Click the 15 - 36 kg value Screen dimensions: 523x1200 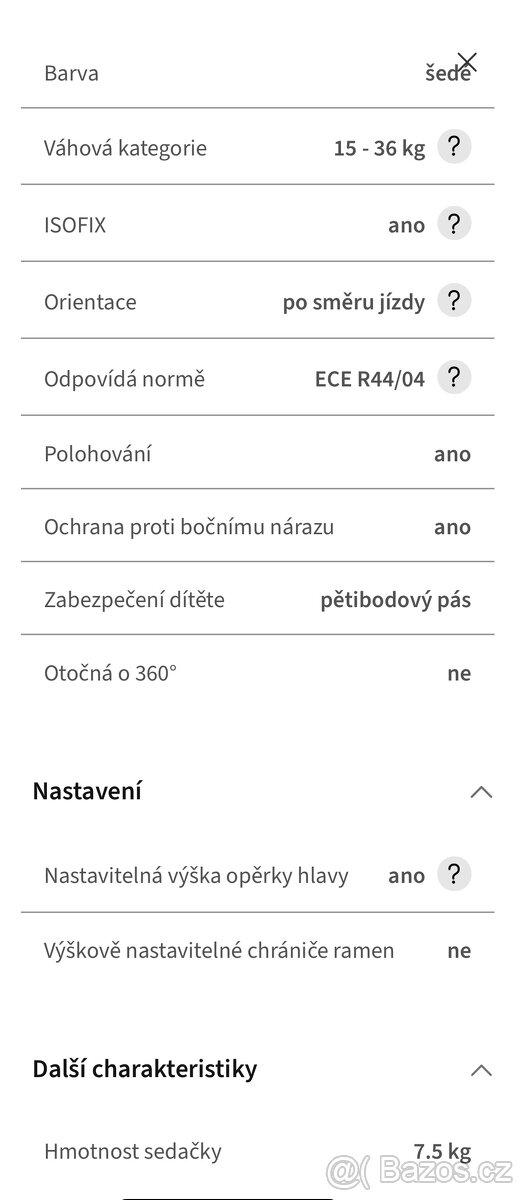point(379,149)
